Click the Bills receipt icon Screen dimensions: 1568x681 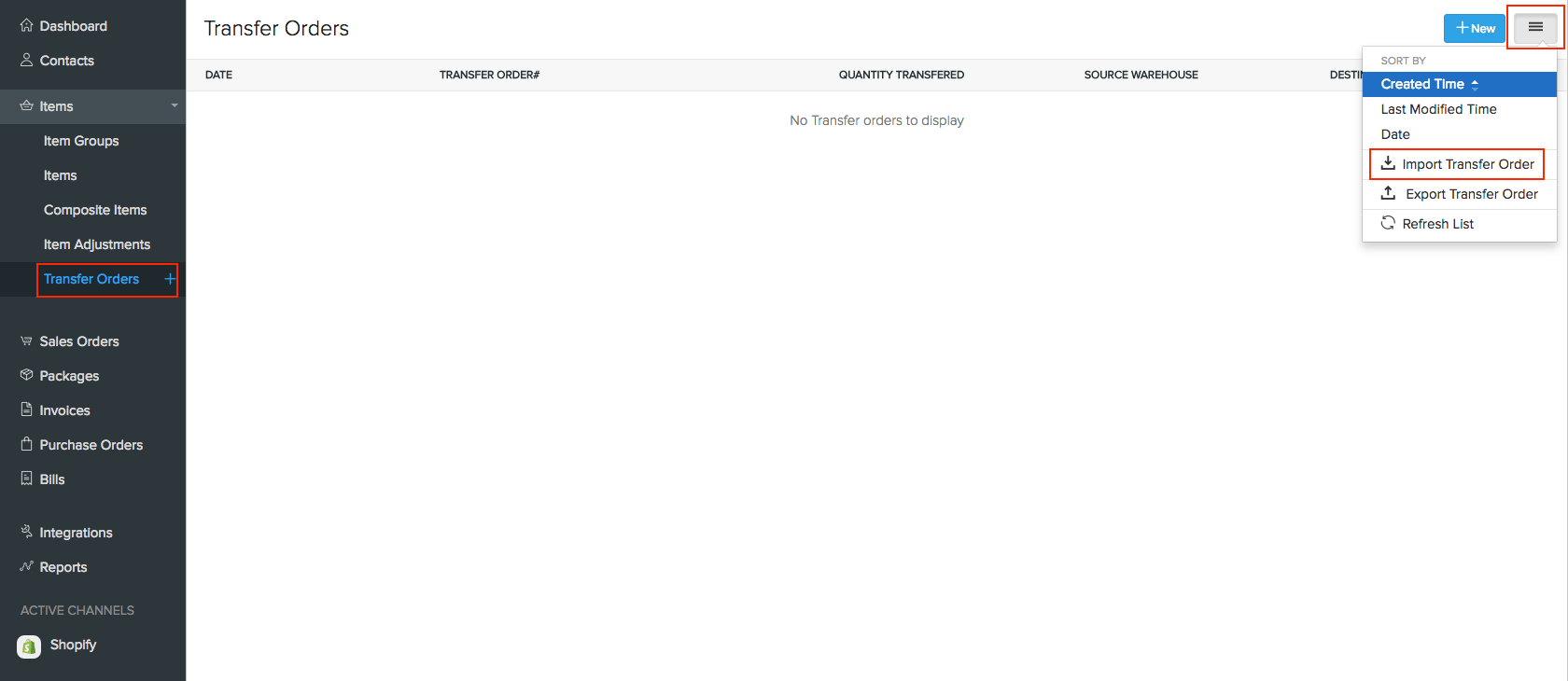coord(26,479)
